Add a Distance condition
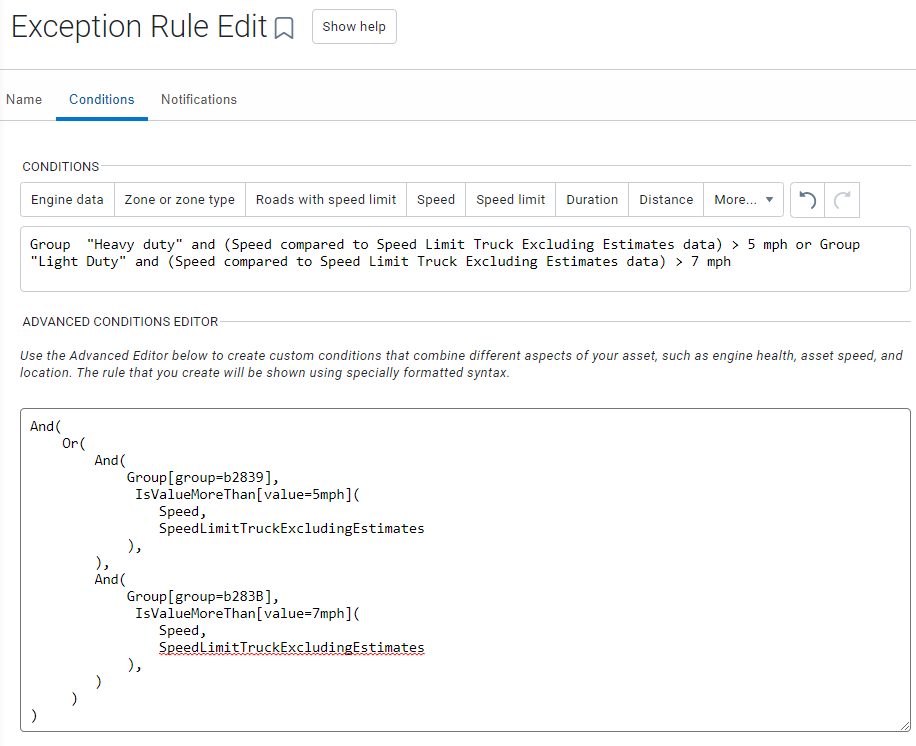 (666, 200)
